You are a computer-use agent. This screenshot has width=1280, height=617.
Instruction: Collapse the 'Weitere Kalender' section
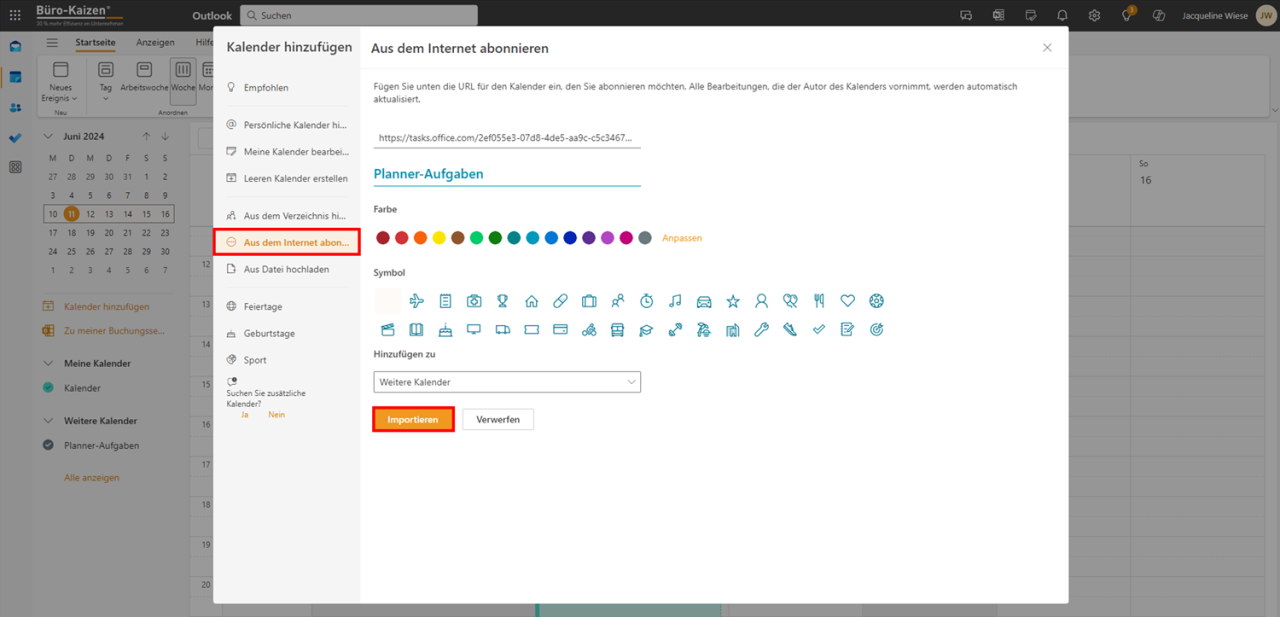[x=50, y=420]
